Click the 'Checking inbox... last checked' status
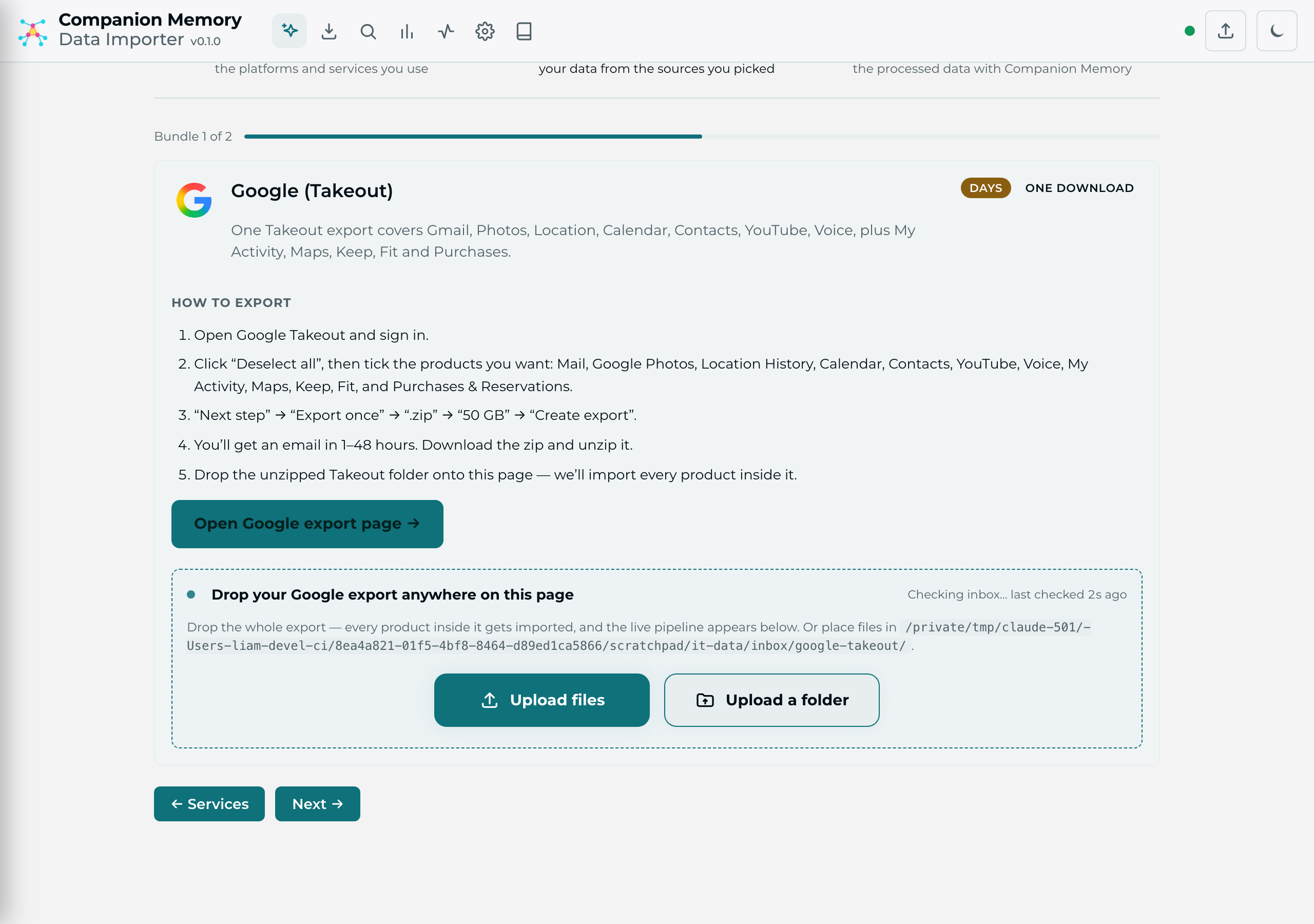The height and width of the screenshot is (924, 1314). pyautogui.click(x=1017, y=594)
